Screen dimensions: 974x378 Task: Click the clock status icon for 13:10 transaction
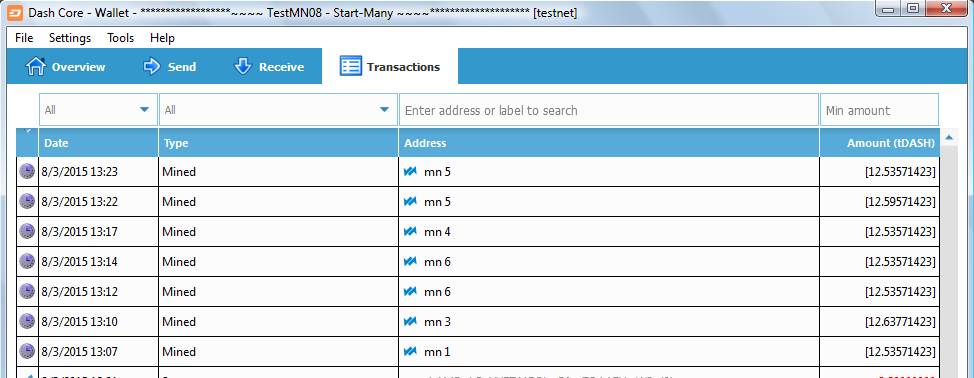tap(27, 322)
